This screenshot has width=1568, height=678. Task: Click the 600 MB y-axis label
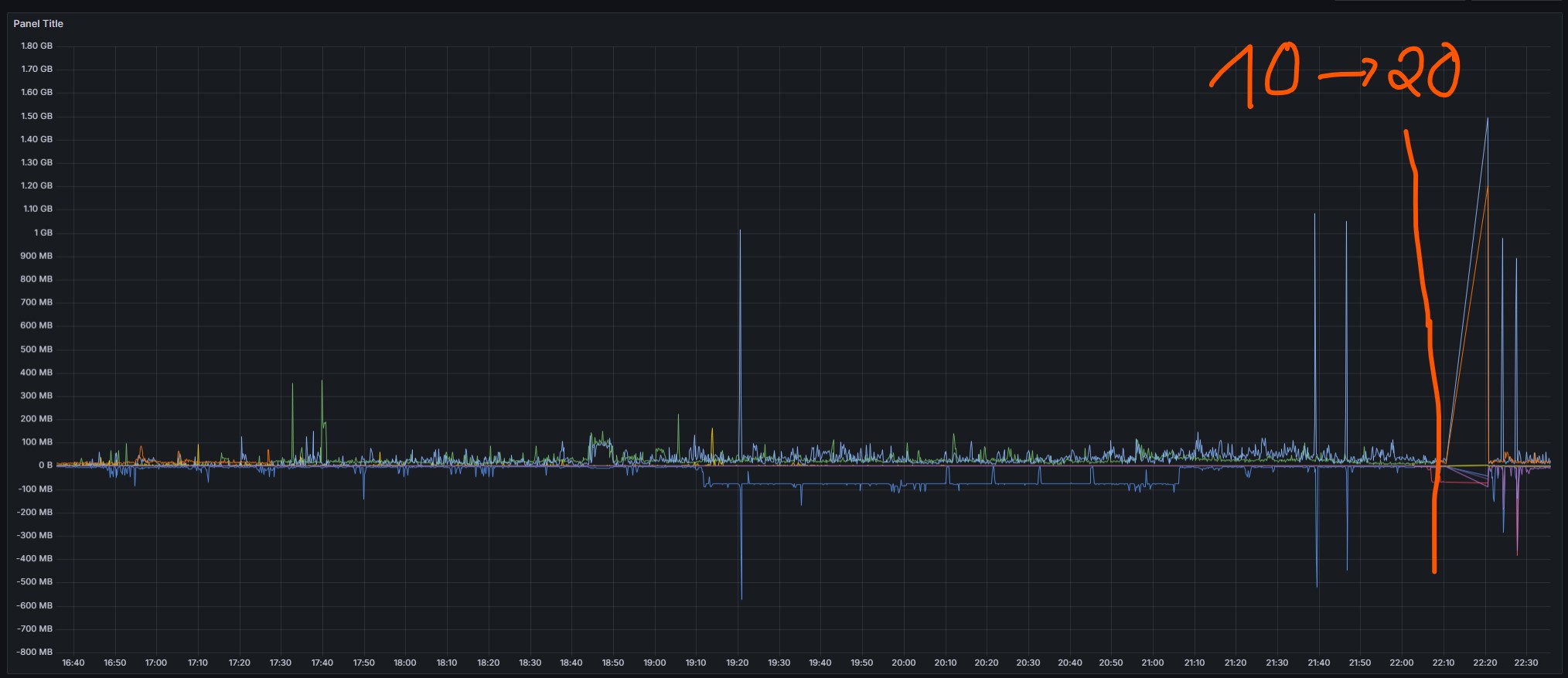click(x=36, y=325)
